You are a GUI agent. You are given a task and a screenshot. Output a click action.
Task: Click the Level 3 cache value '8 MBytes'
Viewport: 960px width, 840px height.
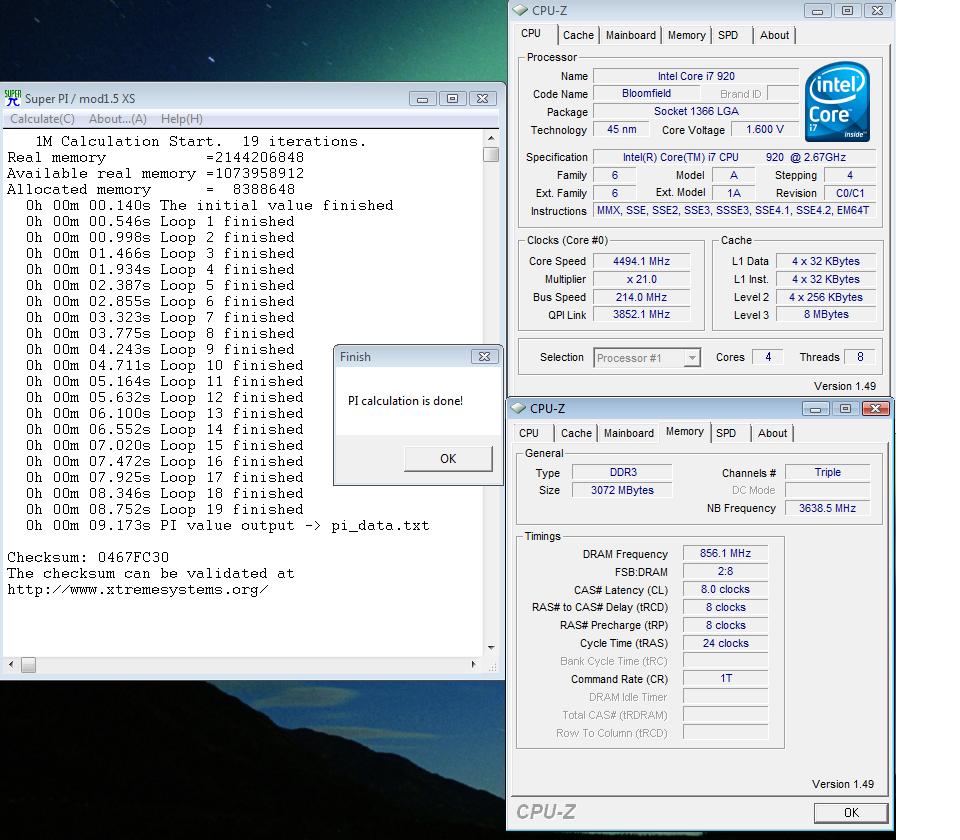coord(826,314)
